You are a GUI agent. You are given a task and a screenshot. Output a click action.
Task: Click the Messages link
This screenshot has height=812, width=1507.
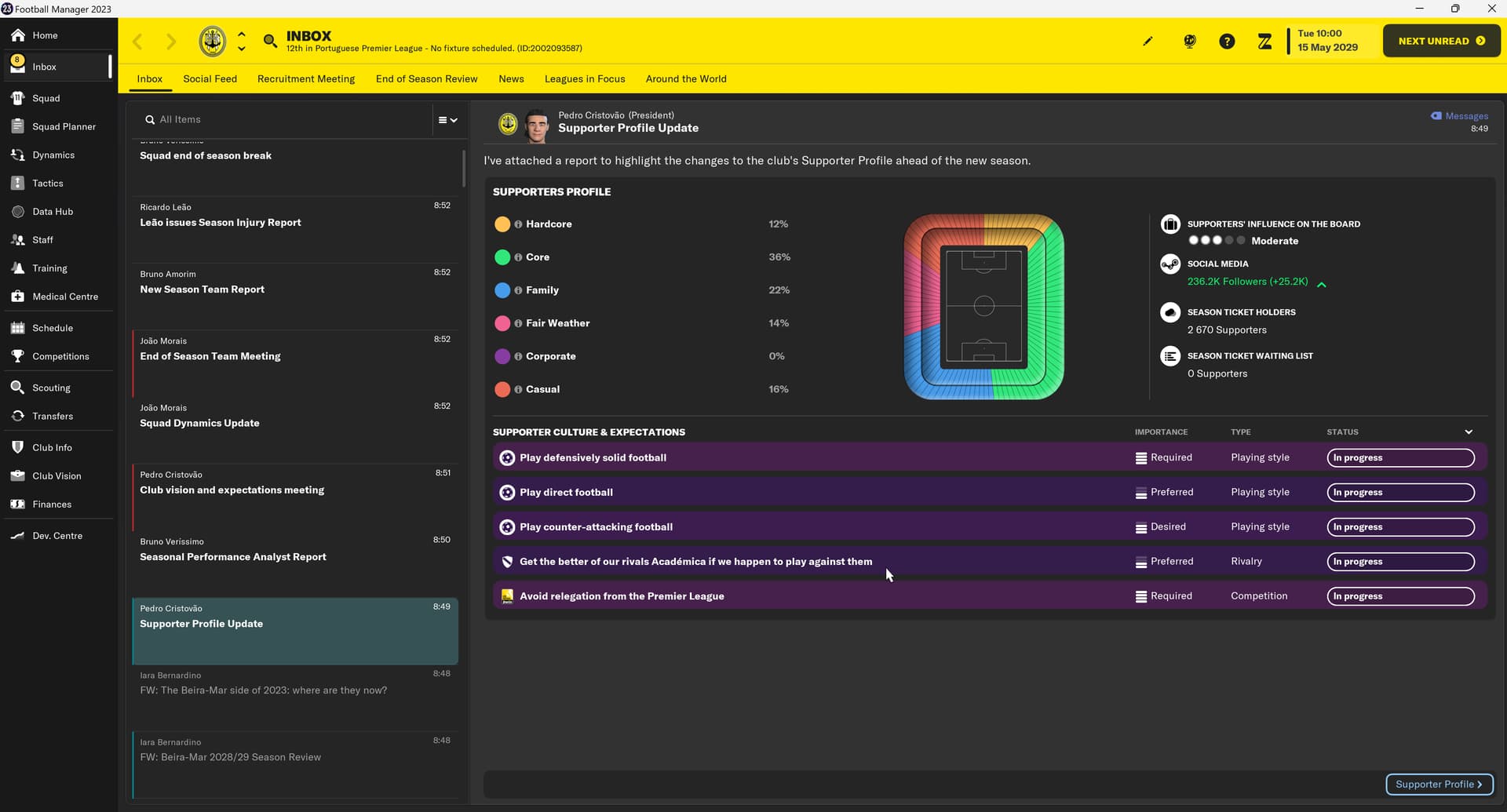pos(1459,116)
